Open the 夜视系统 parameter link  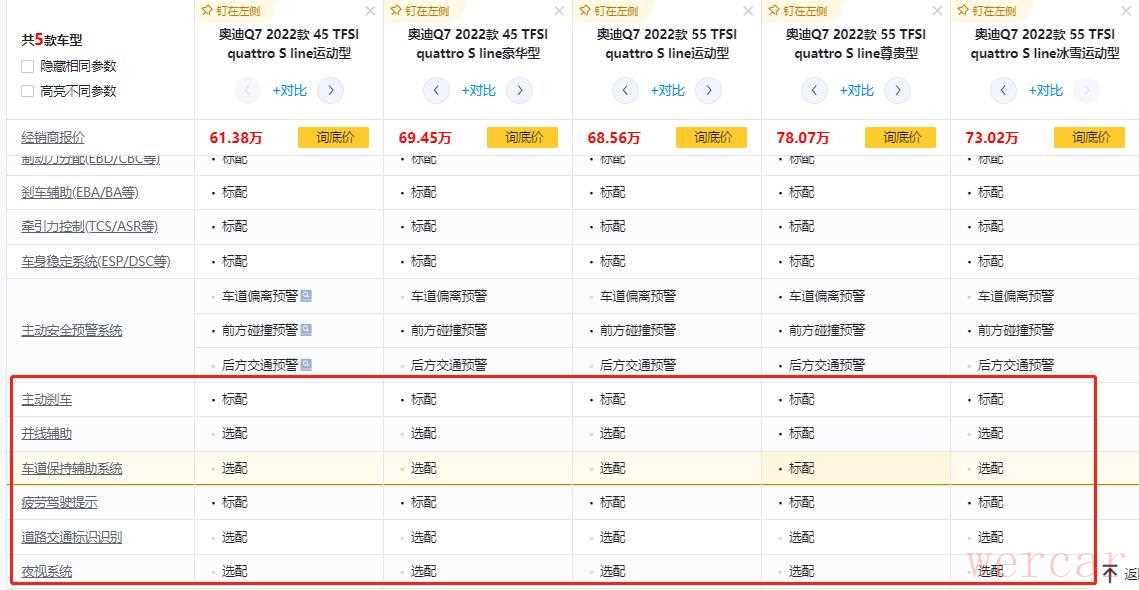tap(47, 571)
